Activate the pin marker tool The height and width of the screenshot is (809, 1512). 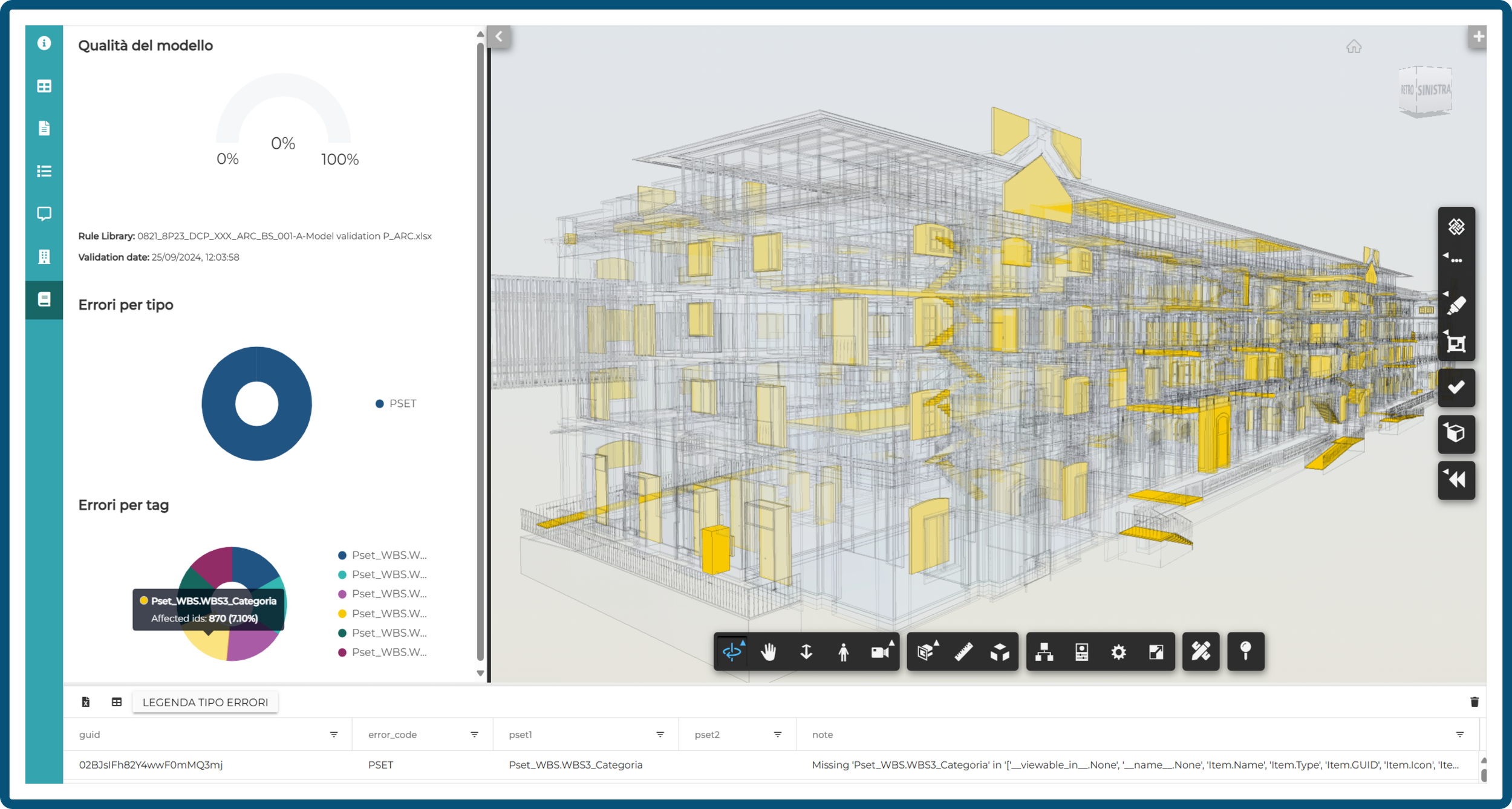1245,652
